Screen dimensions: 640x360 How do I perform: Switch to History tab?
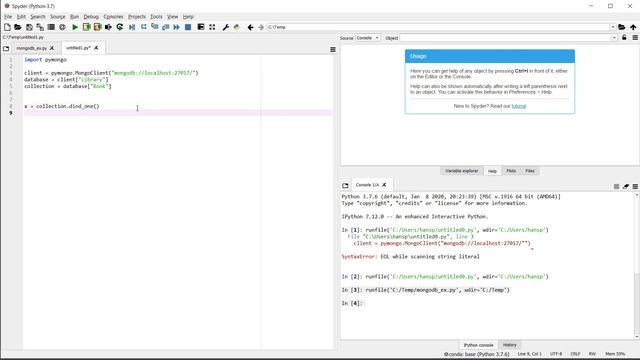[509, 345]
